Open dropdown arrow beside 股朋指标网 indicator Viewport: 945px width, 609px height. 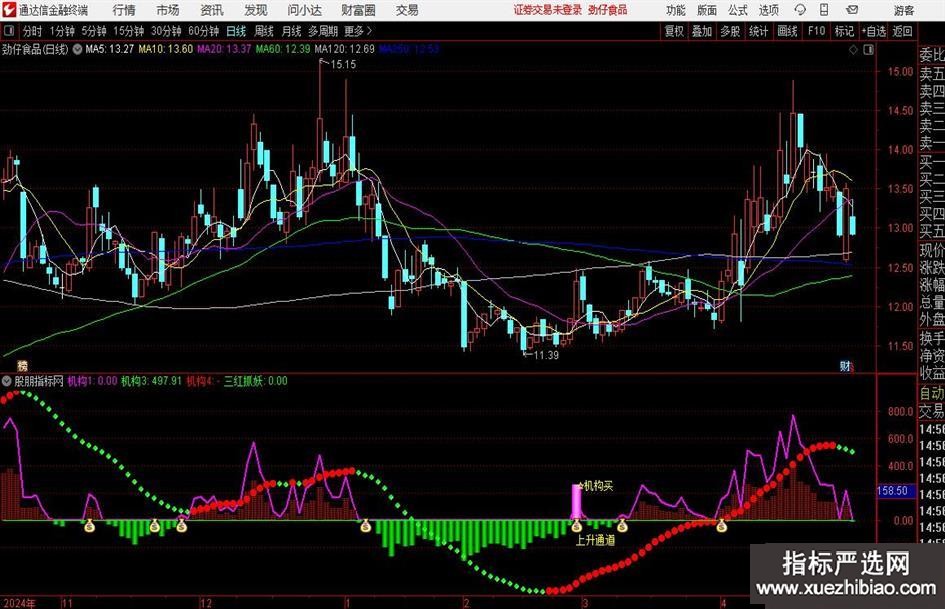[x=7, y=381]
